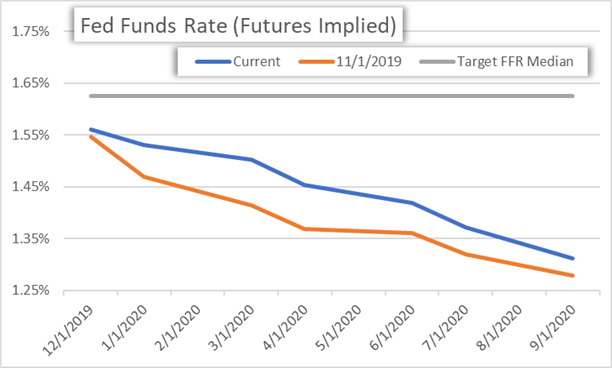Click the 6/1/2020 x-axis label
The image size is (612, 368).
(391, 327)
